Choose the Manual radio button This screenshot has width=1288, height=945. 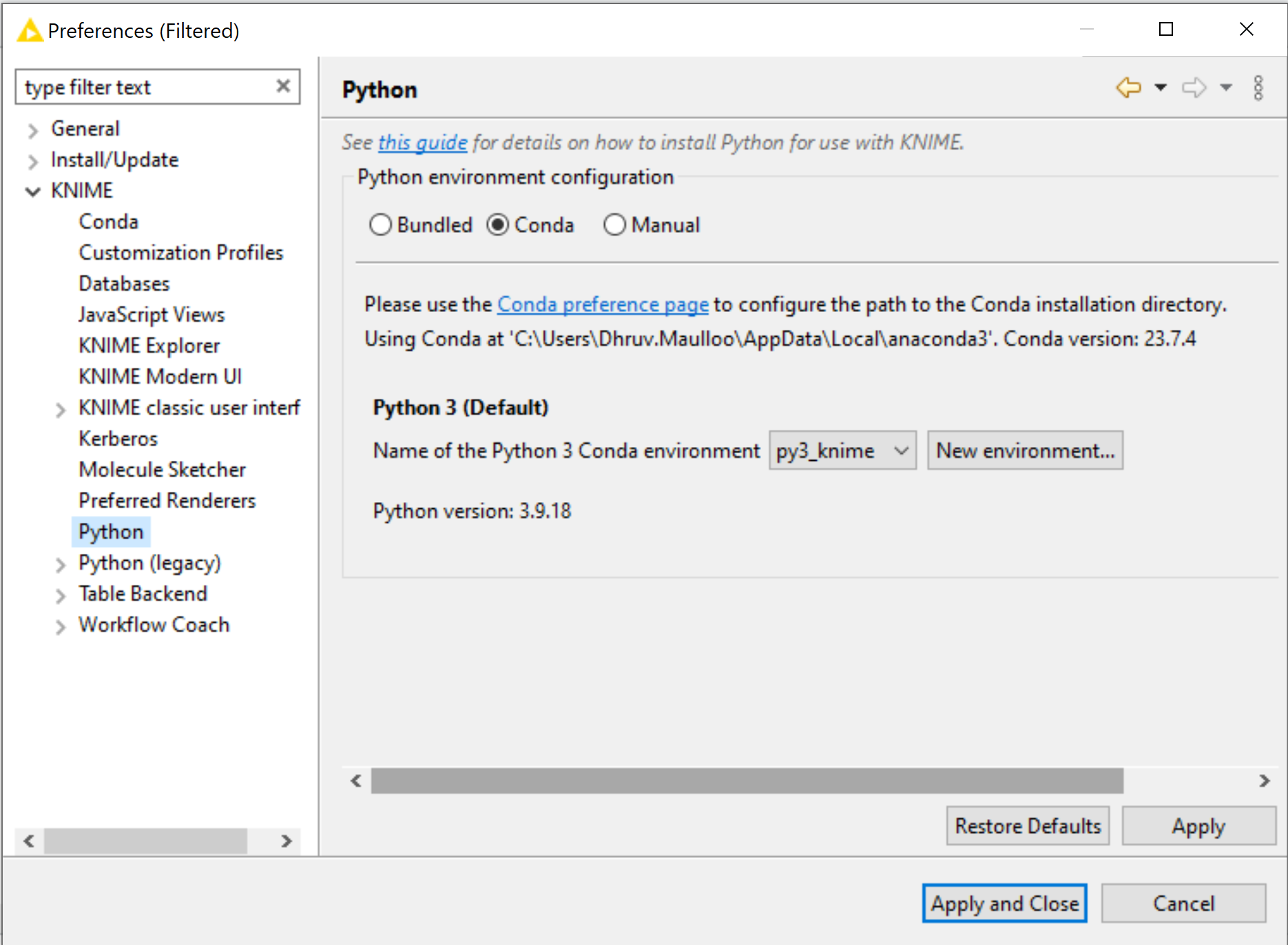pyautogui.click(x=614, y=225)
